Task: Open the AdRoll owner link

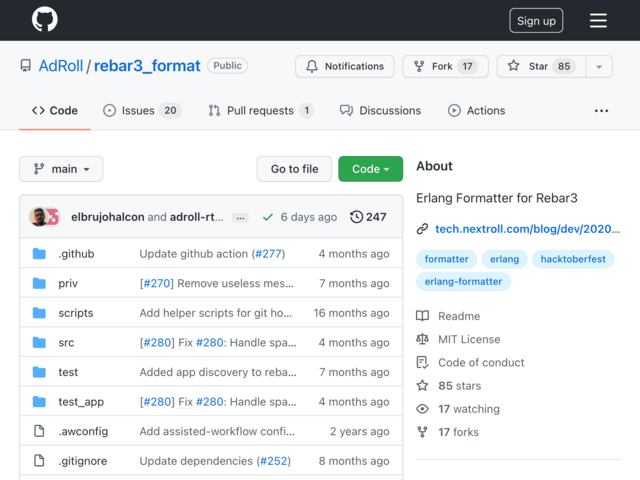Action: tap(60, 66)
